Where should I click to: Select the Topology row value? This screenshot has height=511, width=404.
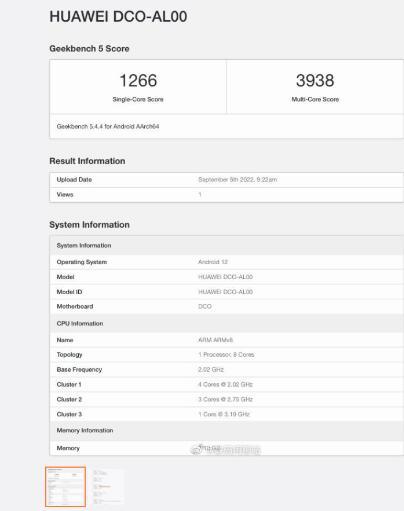click(226, 355)
